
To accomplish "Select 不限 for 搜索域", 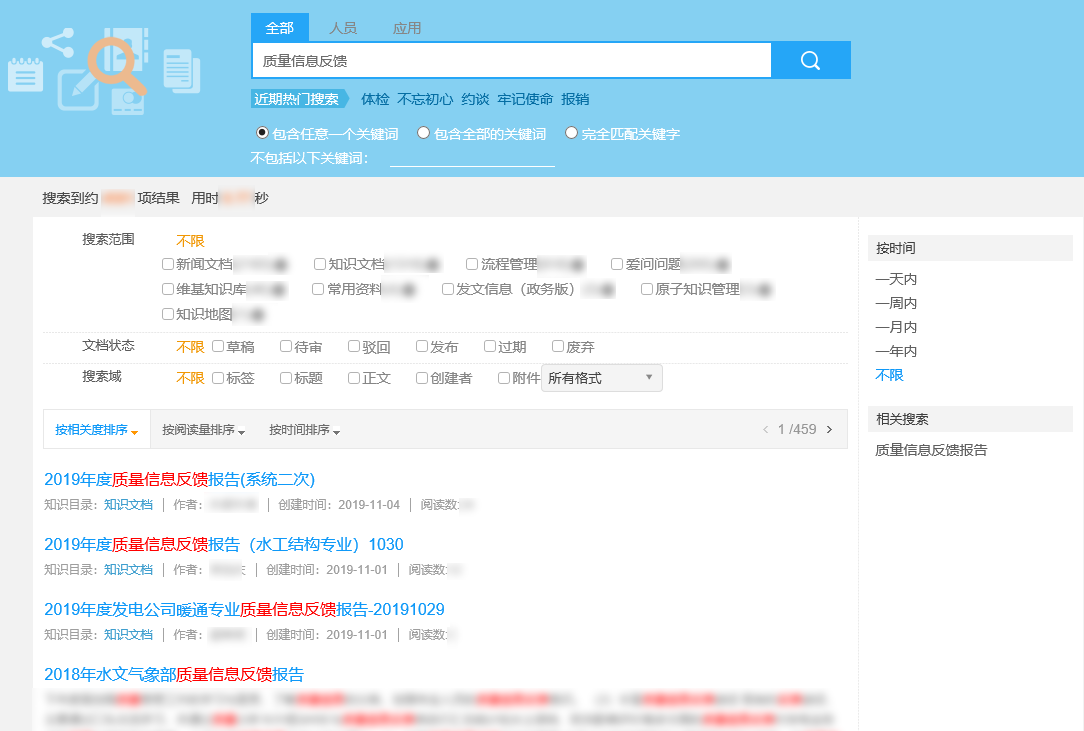I will (190, 378).
